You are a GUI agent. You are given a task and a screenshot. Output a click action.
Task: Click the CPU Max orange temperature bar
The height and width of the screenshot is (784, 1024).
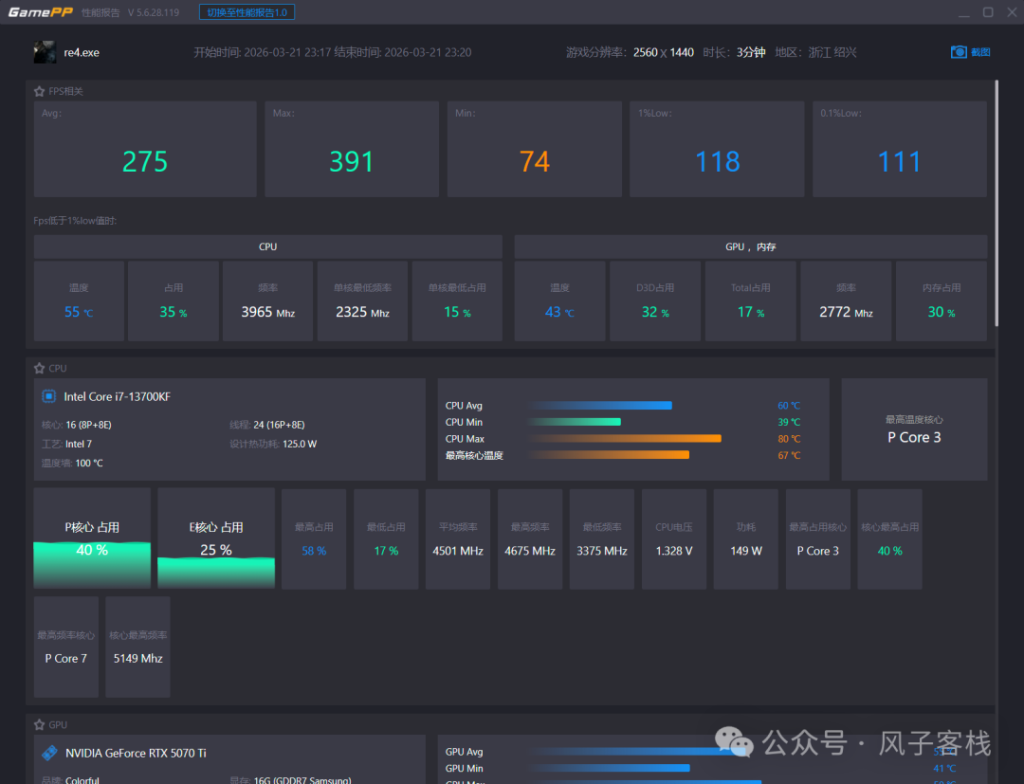[x=625, y=438]
